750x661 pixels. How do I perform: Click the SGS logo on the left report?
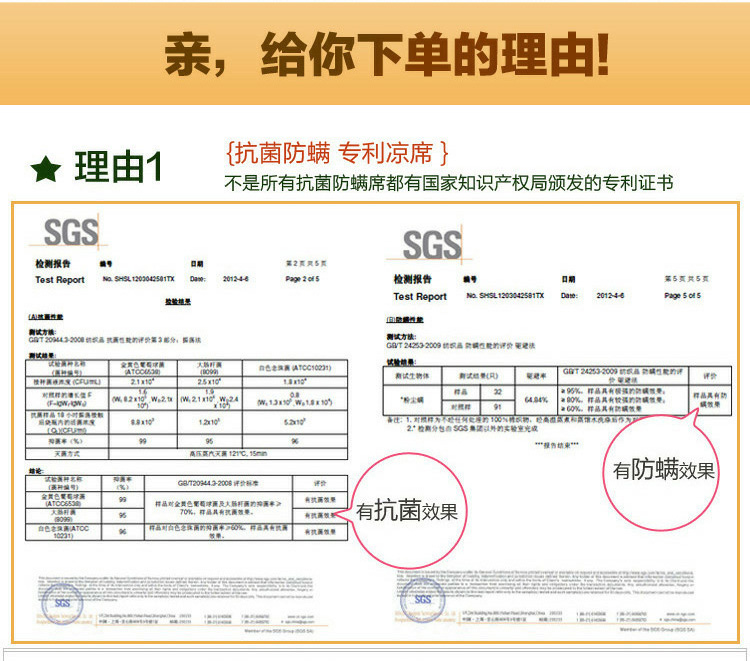pyautogui.click(x=71, y=232)
